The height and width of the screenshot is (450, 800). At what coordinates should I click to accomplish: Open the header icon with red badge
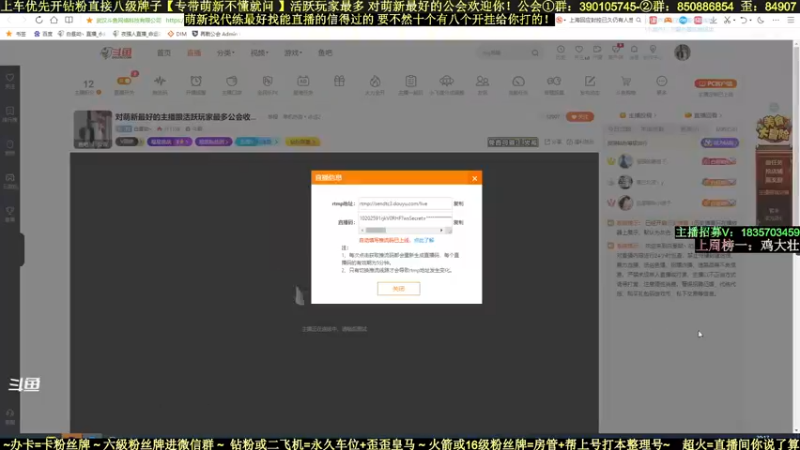pos(616,51)
